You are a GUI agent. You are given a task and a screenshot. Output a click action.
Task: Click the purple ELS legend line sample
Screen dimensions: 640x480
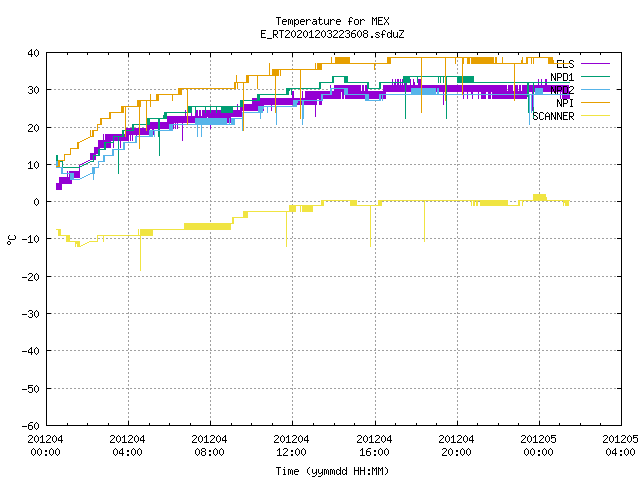tap(595, 64)
